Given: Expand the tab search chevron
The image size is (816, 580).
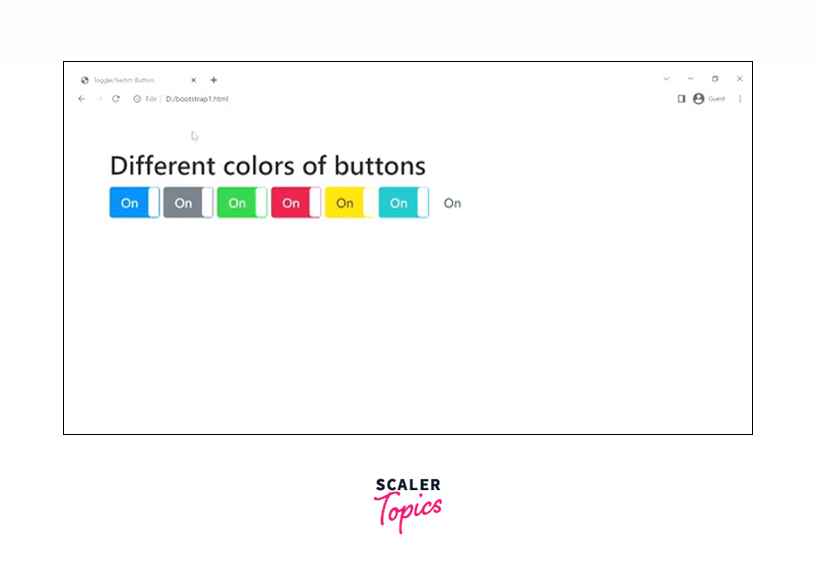Looking at the screenshot, I should 666,79.
